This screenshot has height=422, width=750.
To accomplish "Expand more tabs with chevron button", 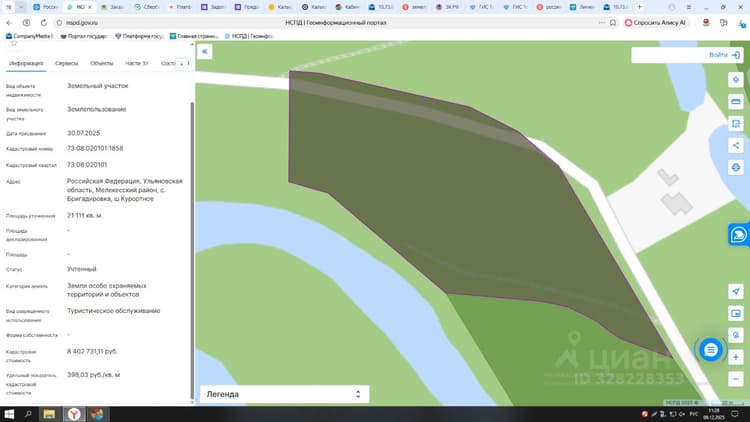I will point(181,64).
